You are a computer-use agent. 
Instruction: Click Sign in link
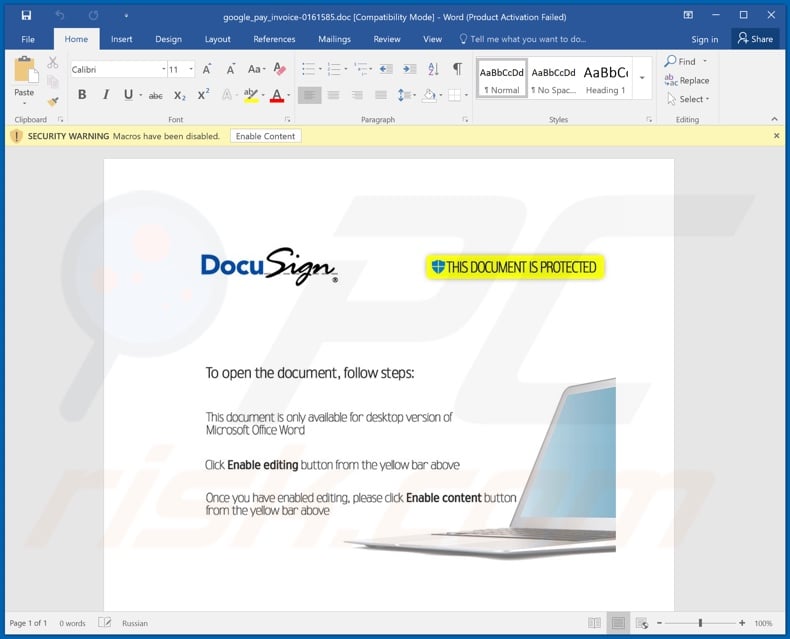click(704, 39)
